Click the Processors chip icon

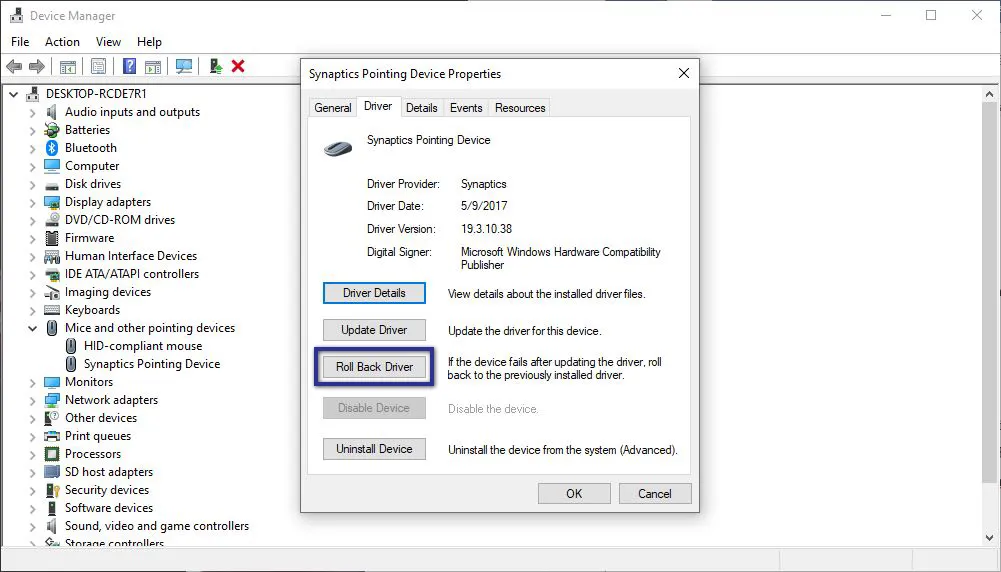click(x=52, y=454)
